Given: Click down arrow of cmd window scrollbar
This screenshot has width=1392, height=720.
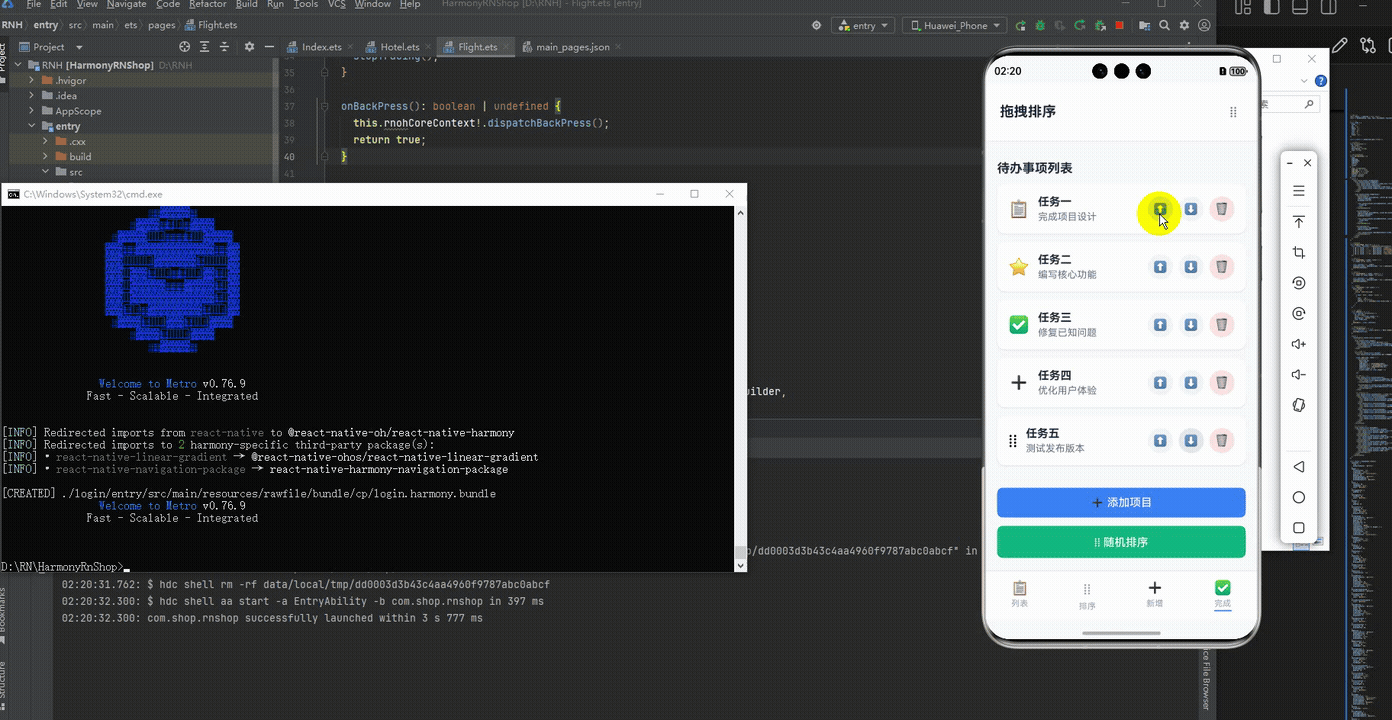Looking at the screenshot, I should pos(740,565).
